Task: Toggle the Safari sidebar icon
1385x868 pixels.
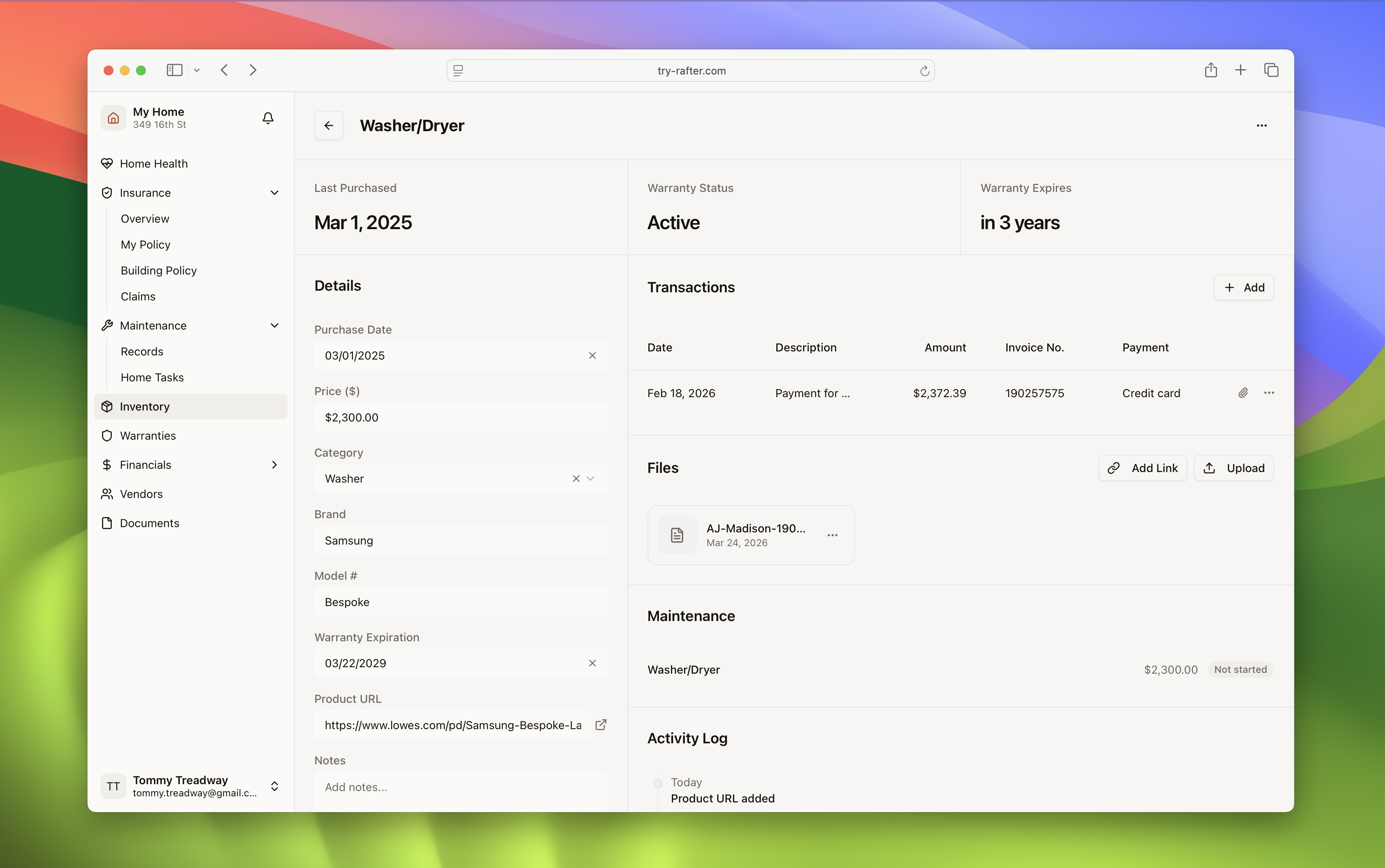Action: click(175, 70)
